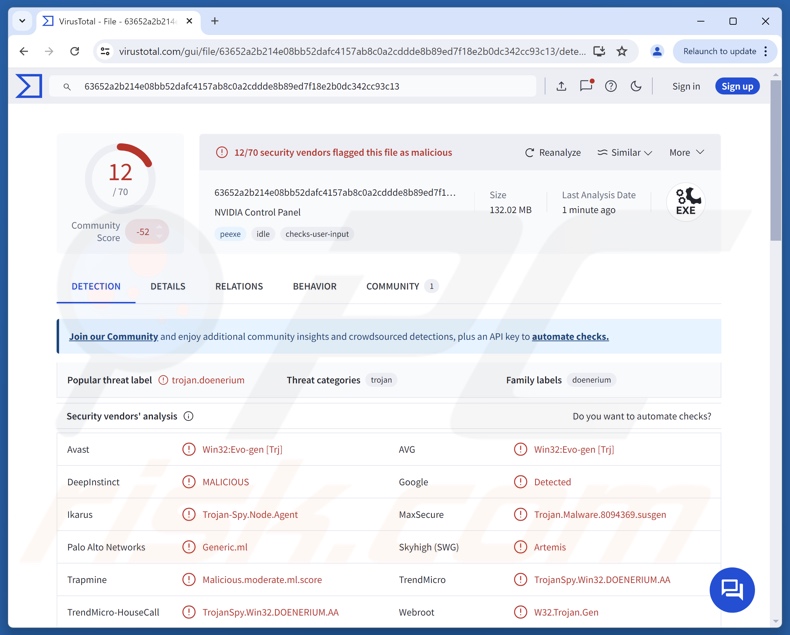Click the Sign up button
This screenshot has height=635, width=790.
pos(737,86)
